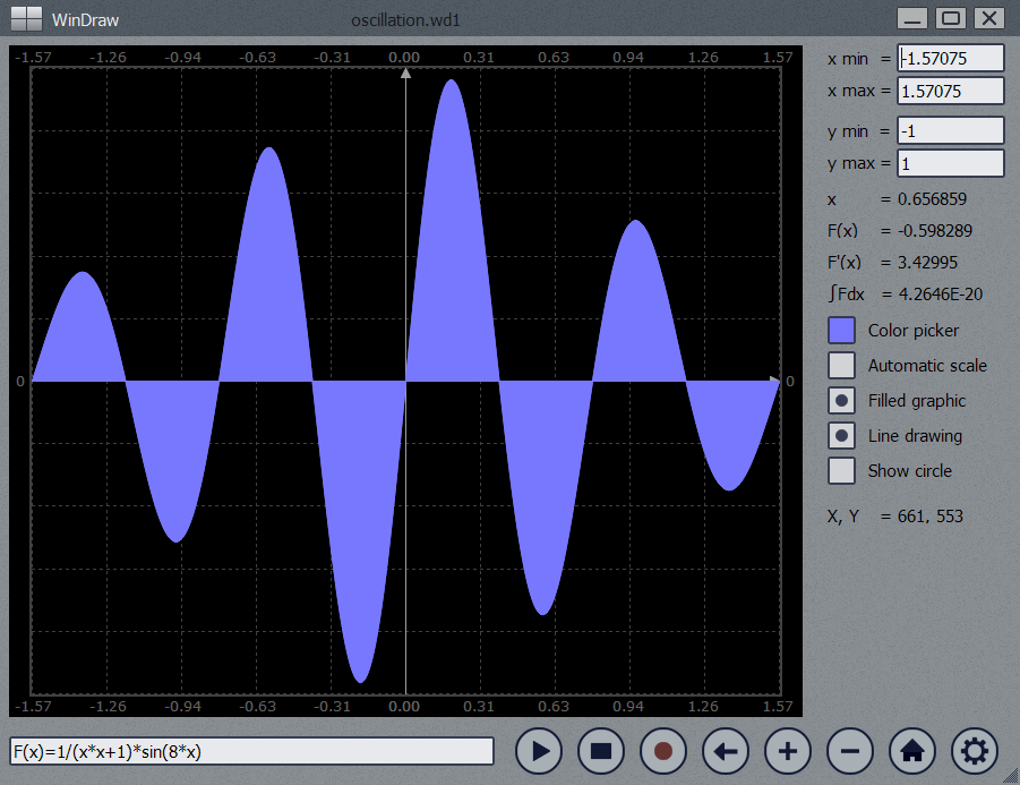Screen dimensions: 1020x785
Task: Click the left arrow back button
Action: [x=726, y=751]
